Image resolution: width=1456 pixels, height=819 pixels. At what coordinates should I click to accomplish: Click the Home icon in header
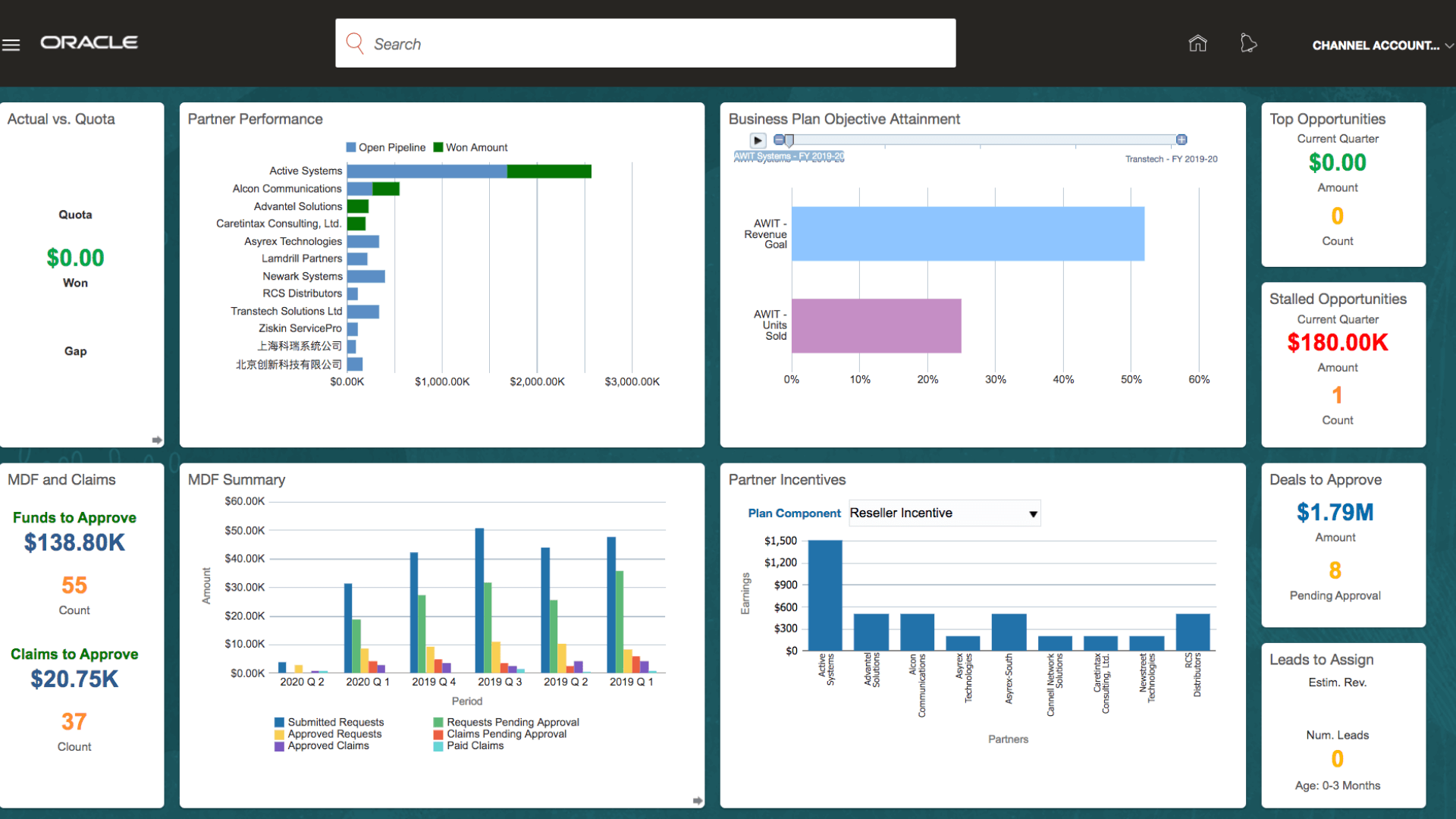1197,43
